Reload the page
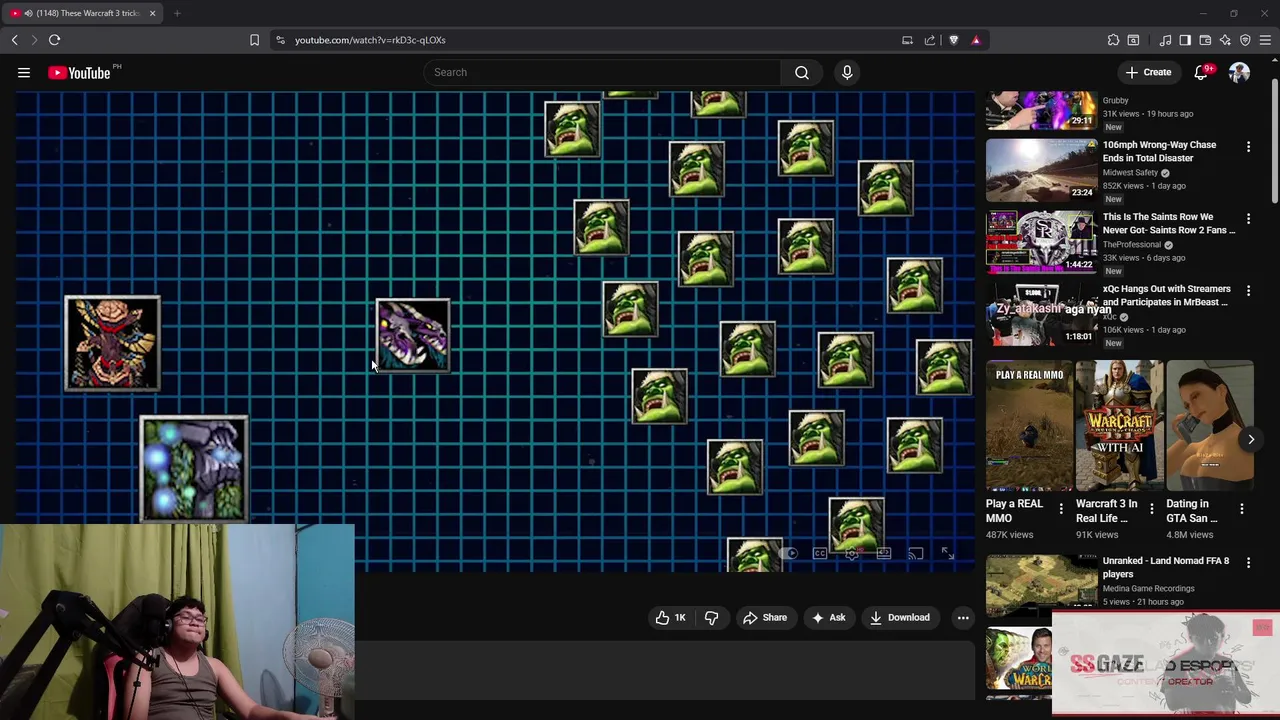This screenshot has height=720, width=1280. [x=55, y=40]
